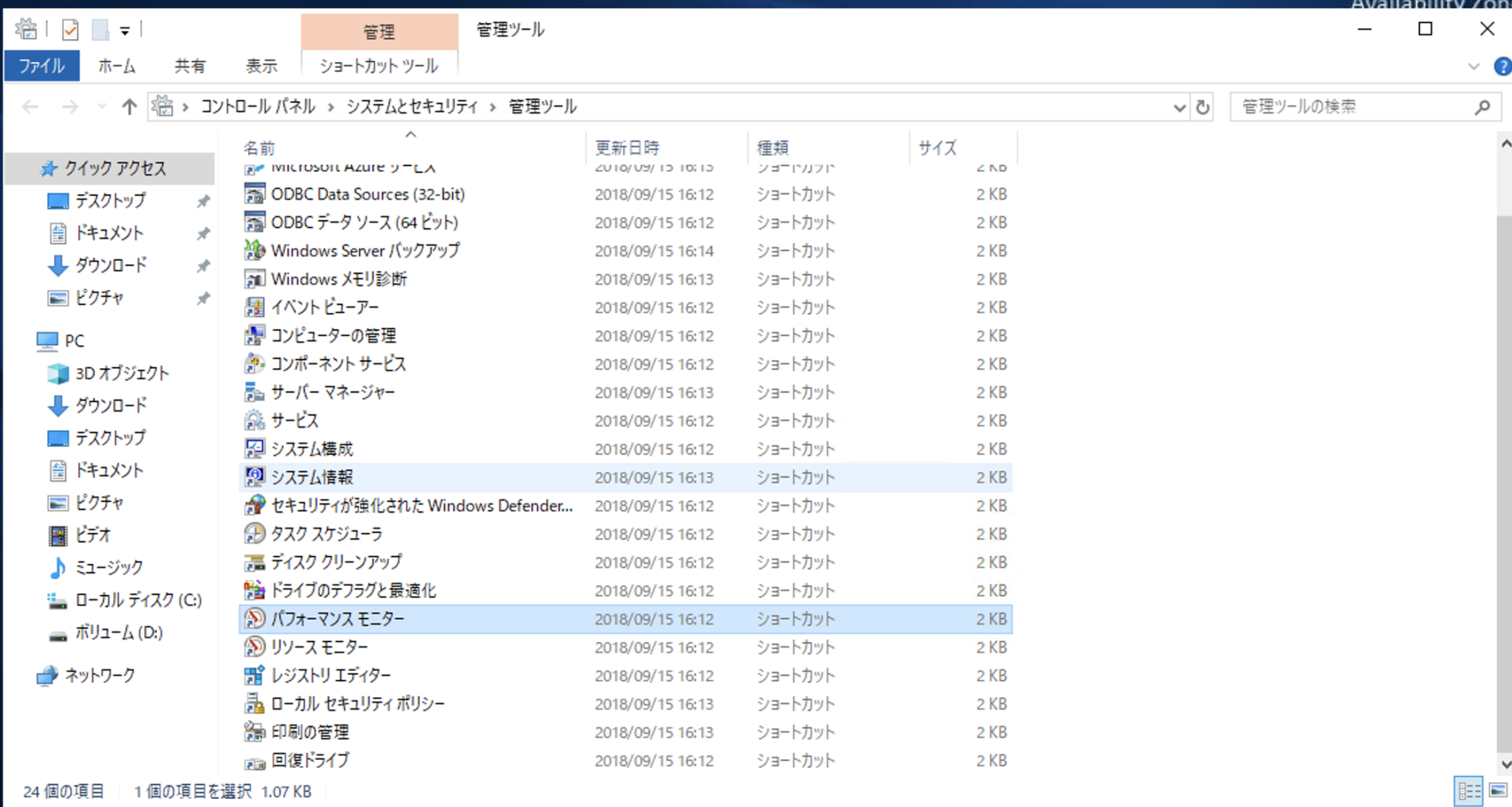
Task: Click the ドライブのデフラグと最適化 icon
Action: pos(254,591)
